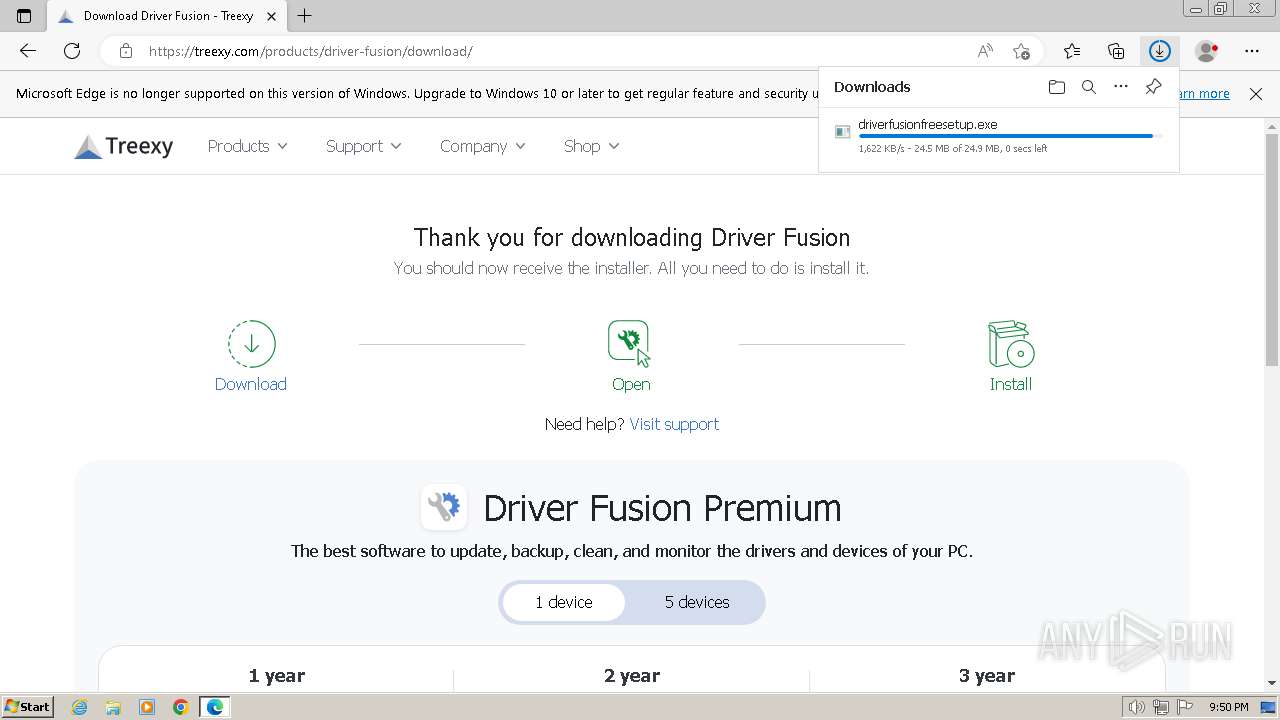This screenshot has height=720, width=1280.
Task: Click the Install step label
Action: [x=1011, y=384]
